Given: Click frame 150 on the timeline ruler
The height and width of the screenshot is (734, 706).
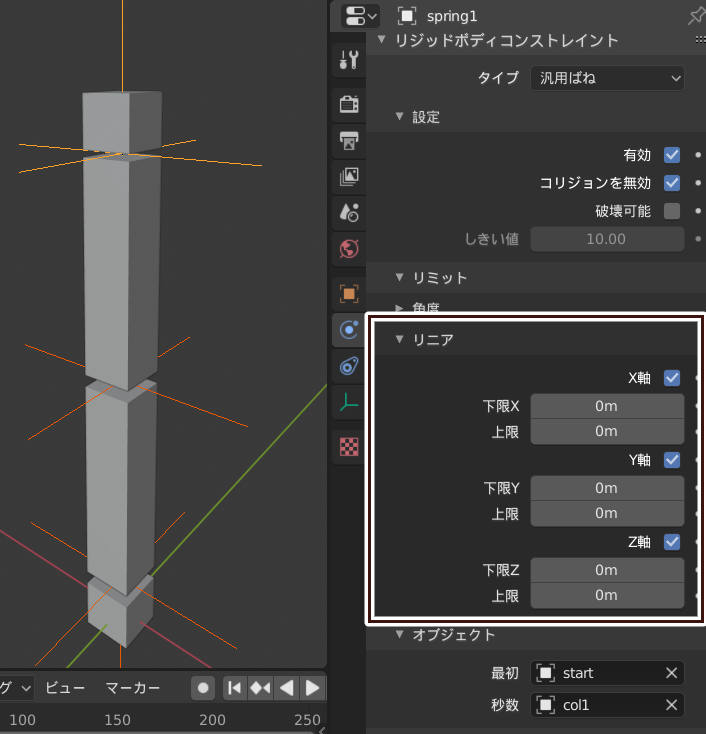Looking at the screenshot, I should [117, 719].
